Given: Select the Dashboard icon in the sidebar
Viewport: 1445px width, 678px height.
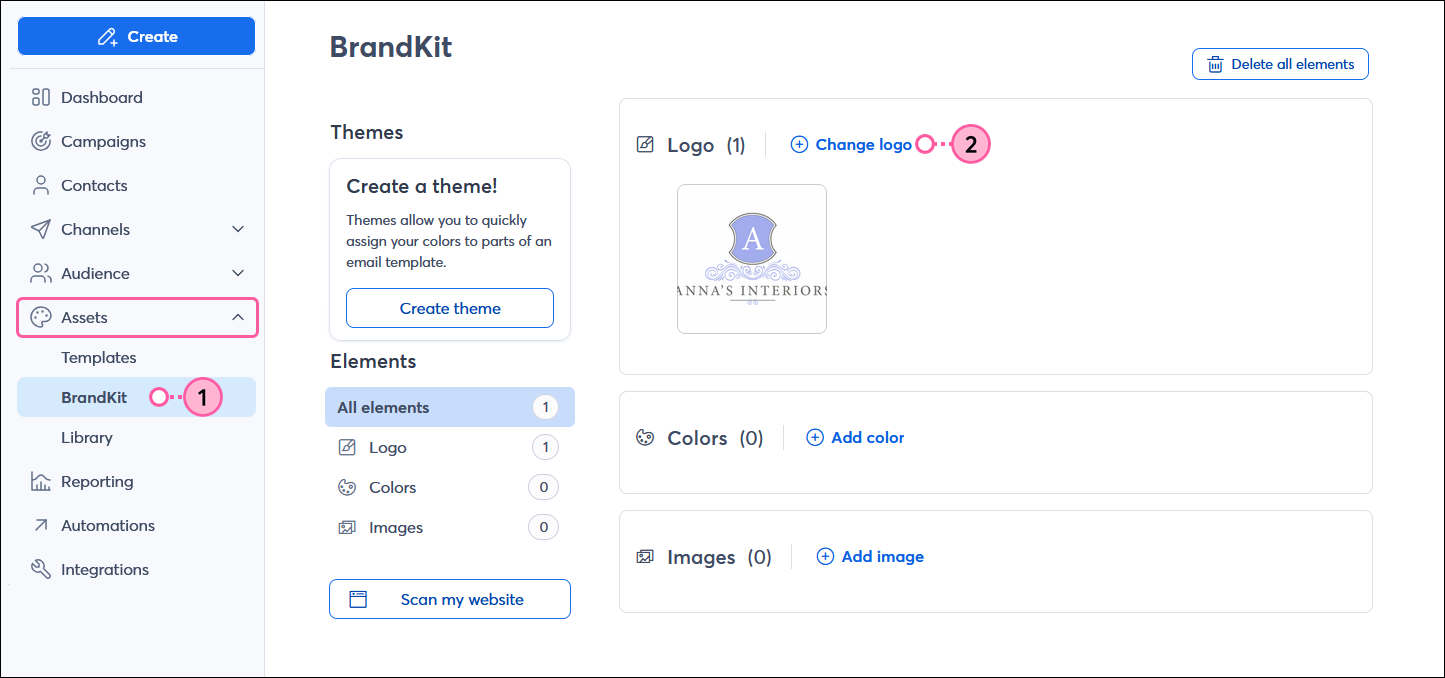Looking at the screenshot, I should click(x=40, y=97).
